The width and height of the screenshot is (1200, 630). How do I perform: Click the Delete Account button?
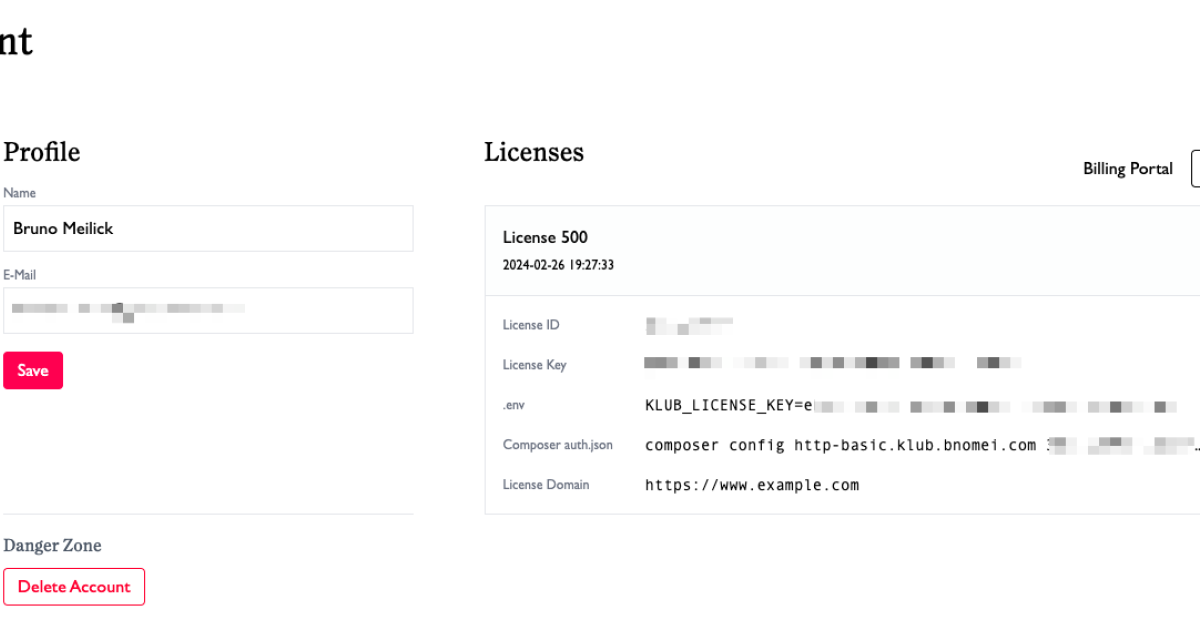(74, 587)
